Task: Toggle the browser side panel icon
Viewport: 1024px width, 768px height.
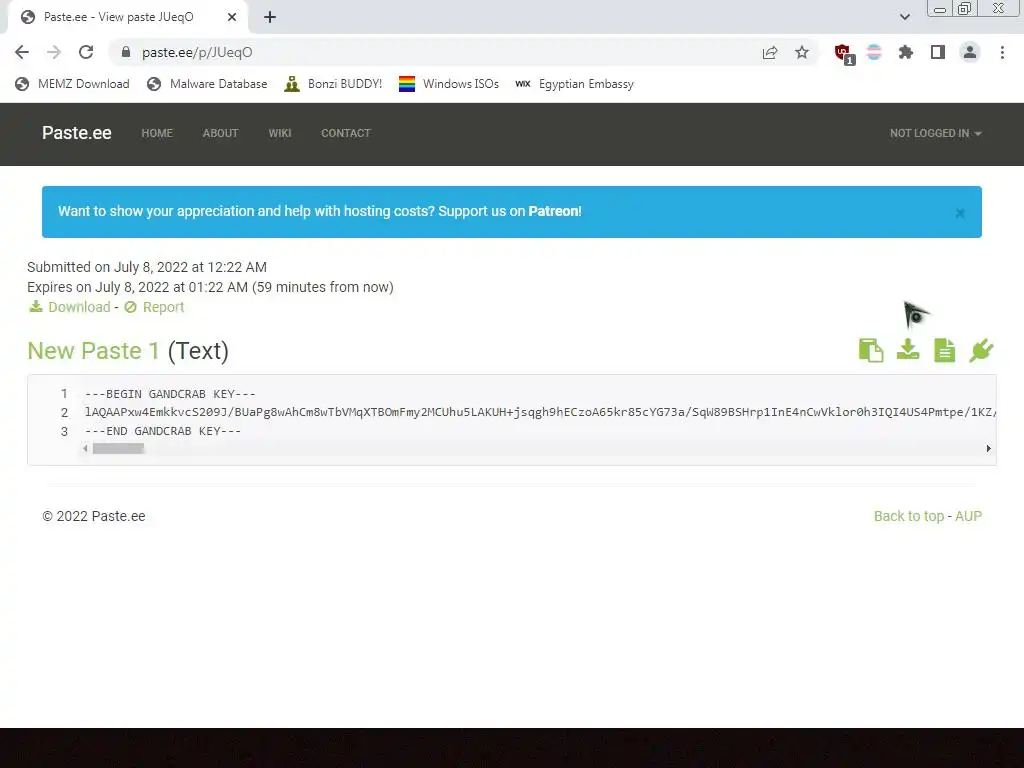Action: tap(938, 52)
